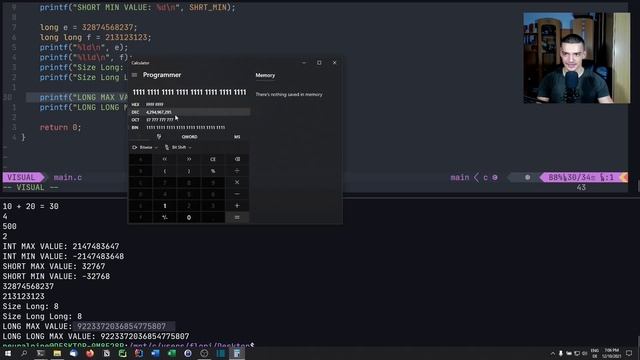Select the HEX base row in Calculator

pos(190,104)
